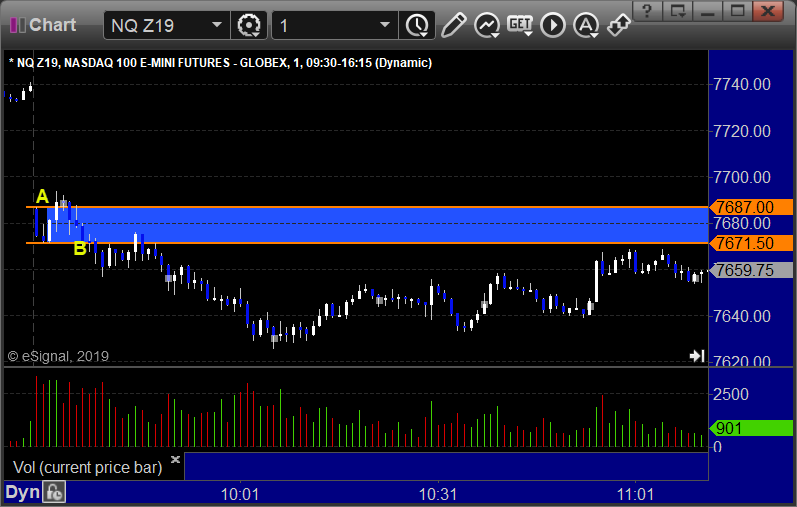The width and height of the screenshot is (797, 507).
Task: Click the current price 7659.75 label
Action: coord(752,270)
